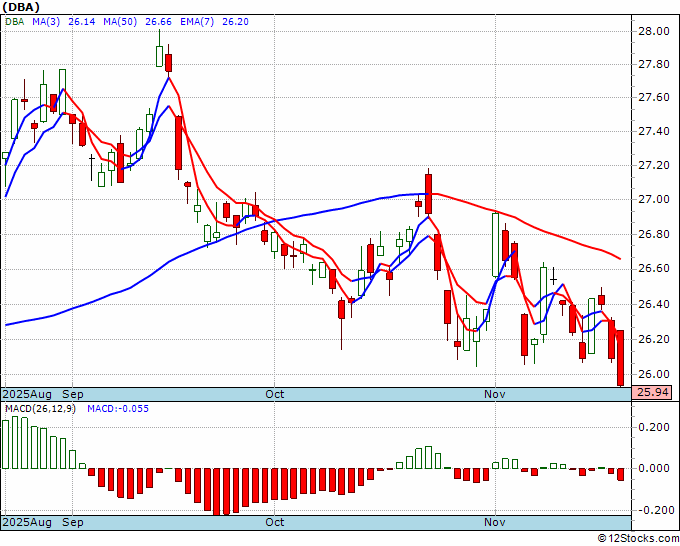Click the 26.60 price axis label
Image resolution: width=680 pixels, height=546 pixels.
point(653,269)
